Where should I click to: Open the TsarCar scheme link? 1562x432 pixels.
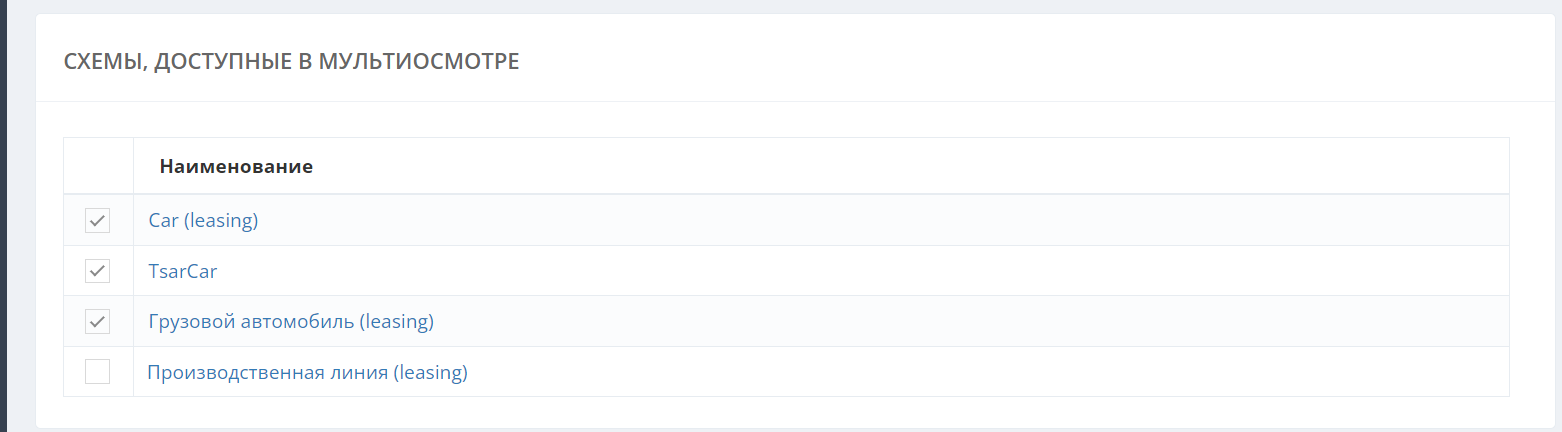(183, 271)
